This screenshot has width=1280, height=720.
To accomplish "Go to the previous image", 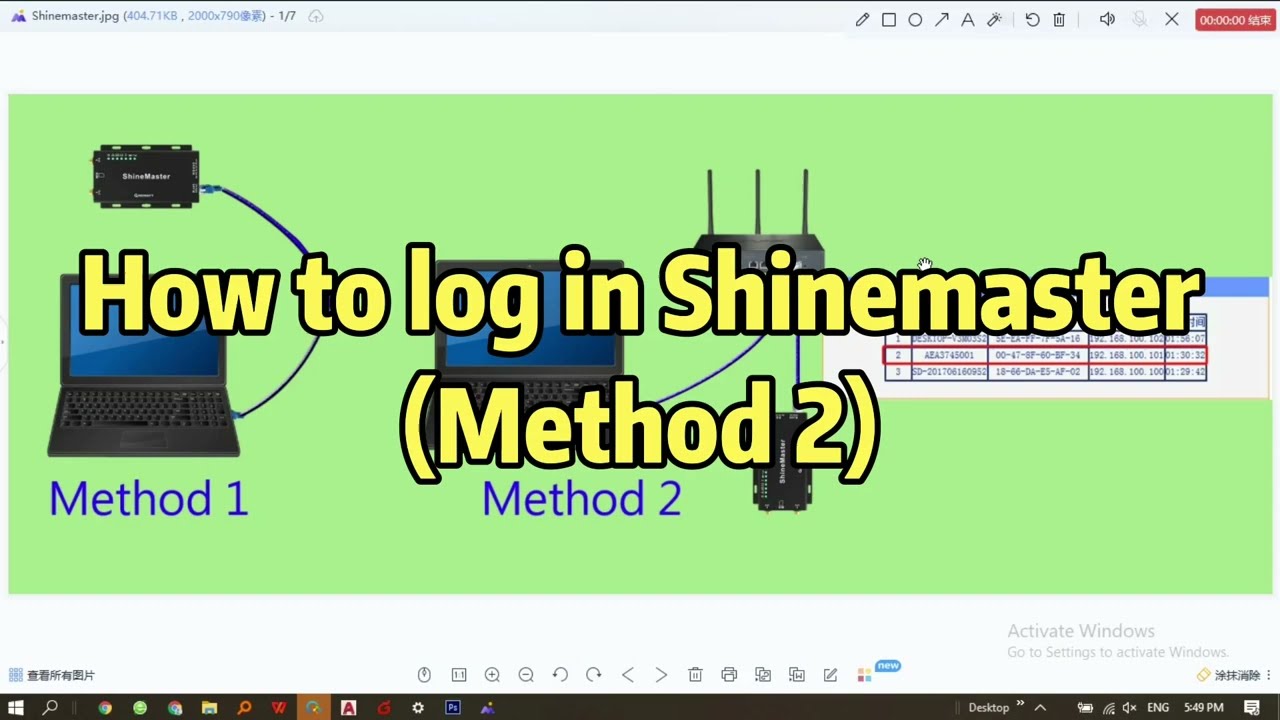I will [x=628, y=675].
